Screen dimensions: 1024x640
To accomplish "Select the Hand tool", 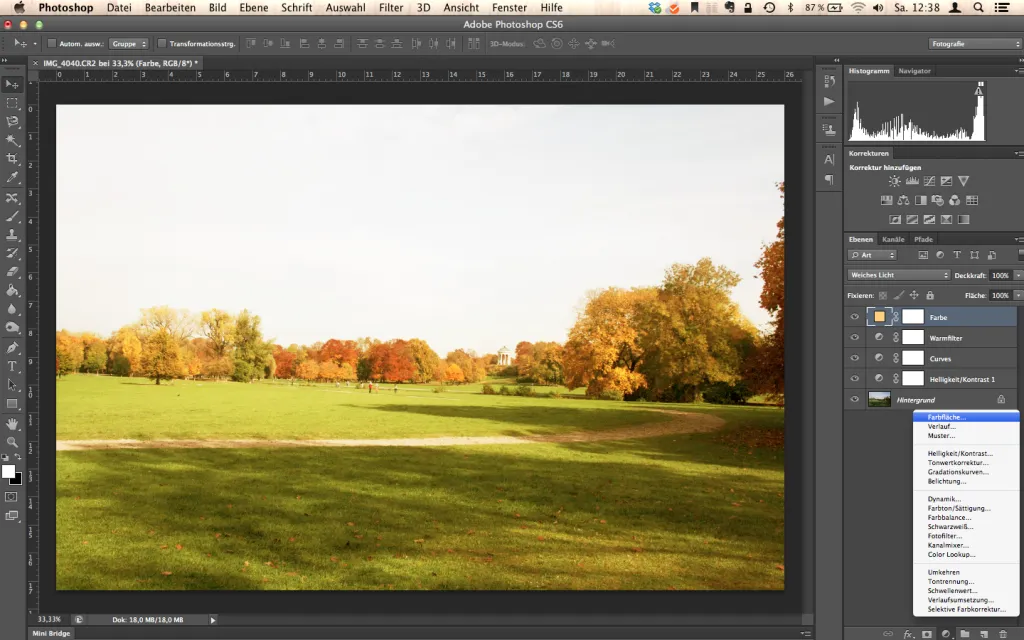I will [x=12, y=424].
